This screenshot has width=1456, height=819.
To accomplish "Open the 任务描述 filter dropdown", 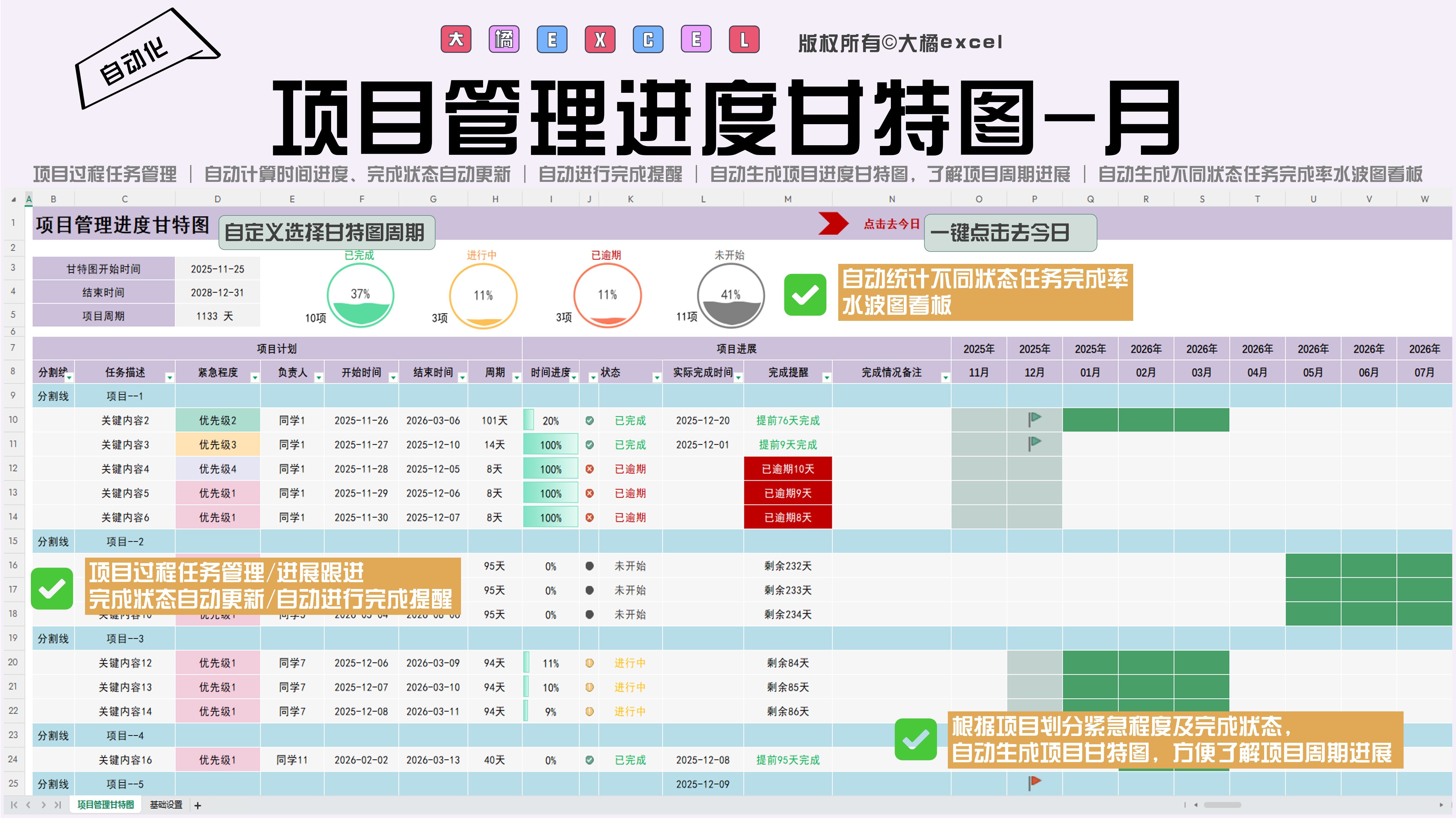I will (x=169, y=378).
